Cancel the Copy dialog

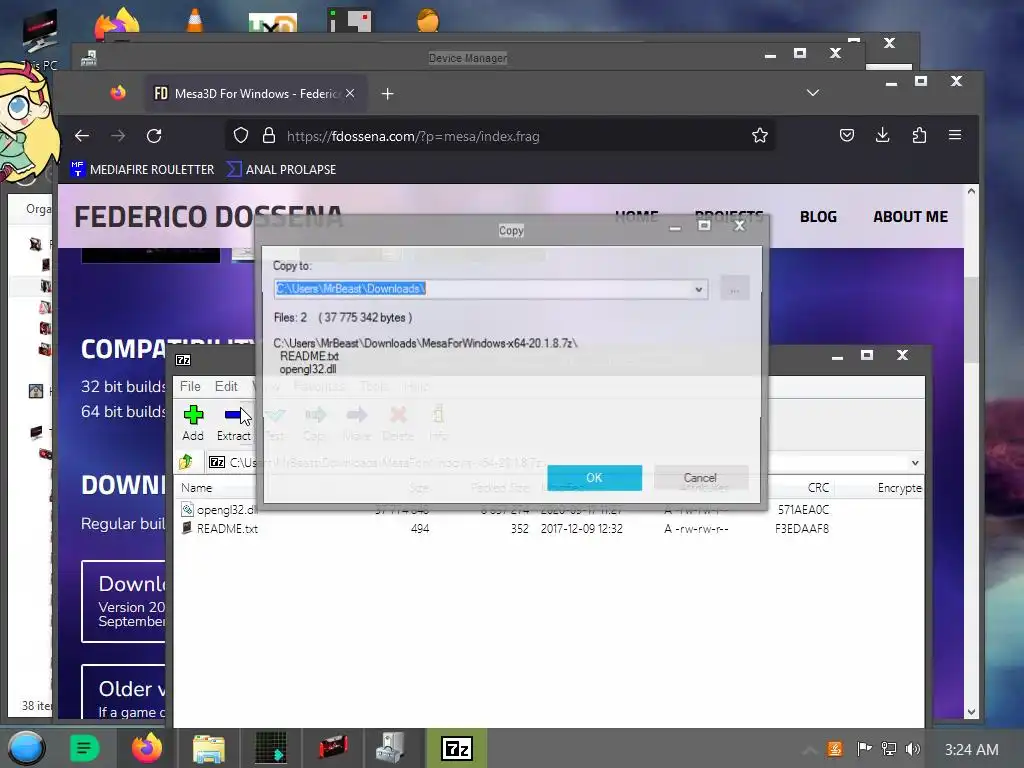(x=700, y=477)
